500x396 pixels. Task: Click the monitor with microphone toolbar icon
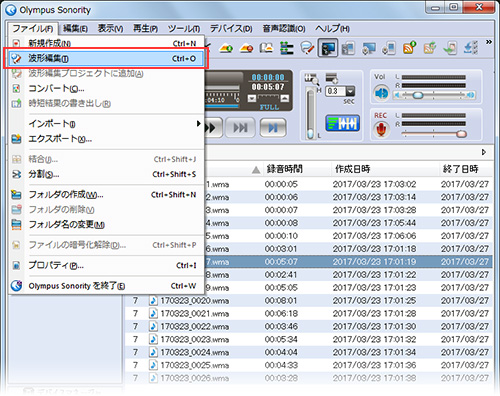click(x=369, y=48)
